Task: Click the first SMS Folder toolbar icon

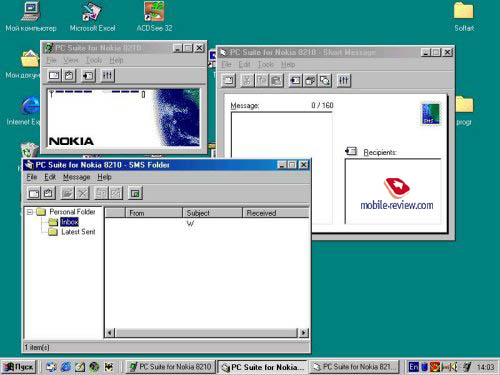Action: tap(34, 193)
